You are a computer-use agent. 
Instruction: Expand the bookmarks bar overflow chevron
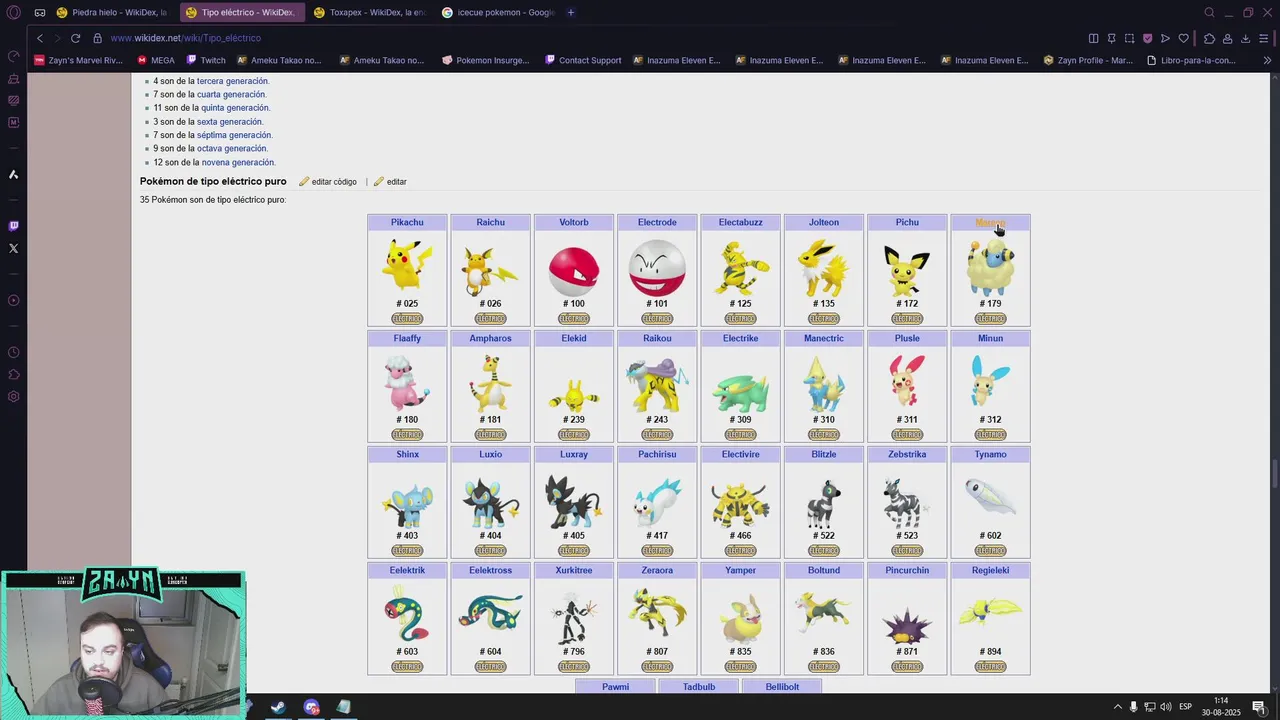tap(1267, 60)
